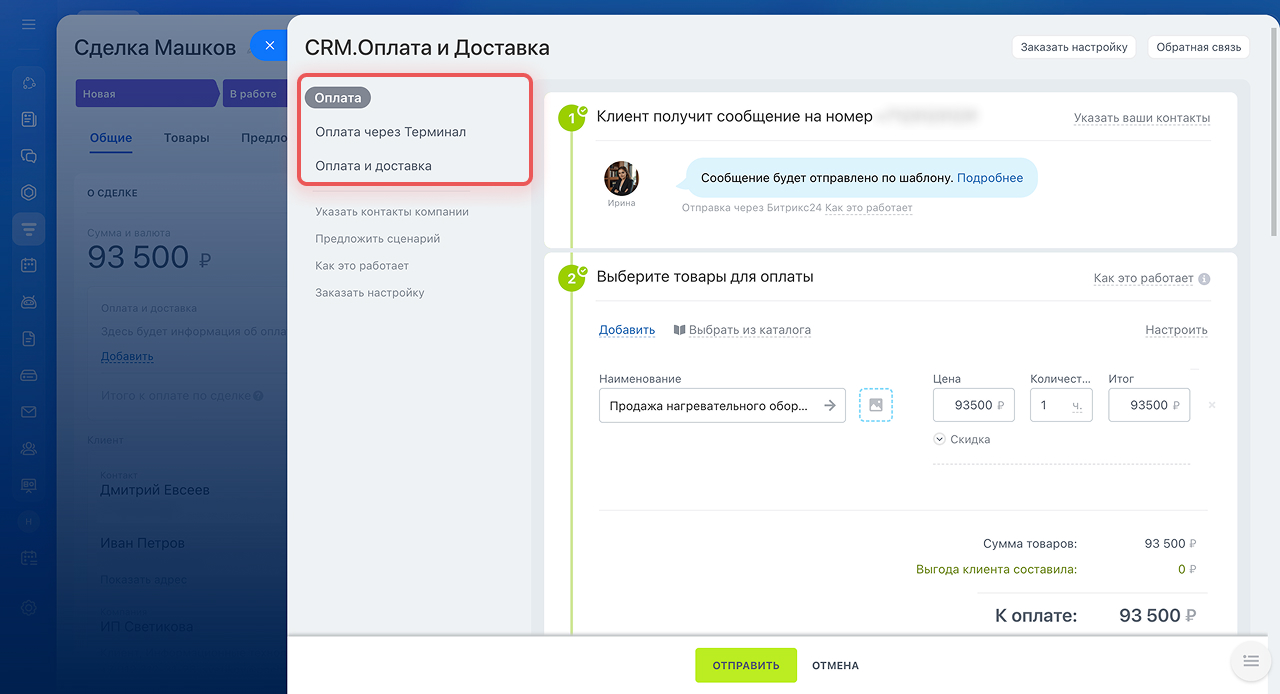Viewport: 1280px width, 694px height.
Task: Click the Обратная связь button
Action: coord(1198,47)
